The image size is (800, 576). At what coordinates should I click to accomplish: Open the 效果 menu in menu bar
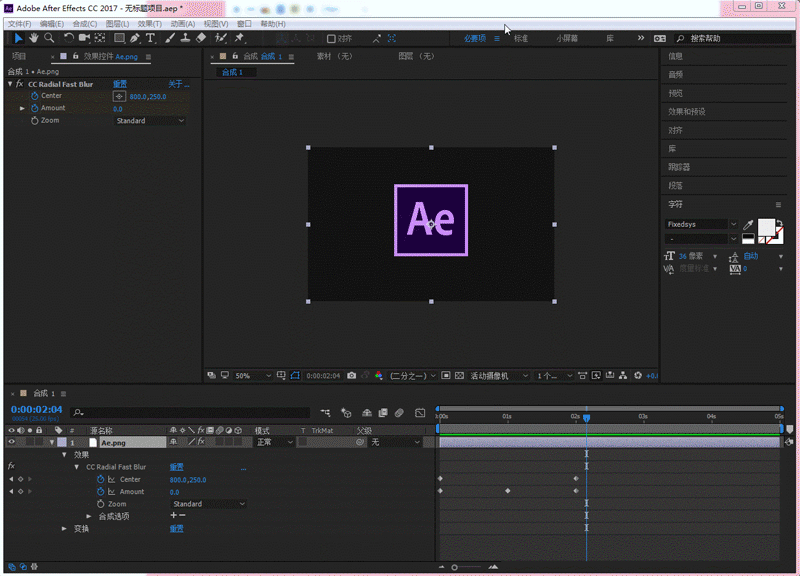point(149,23)
